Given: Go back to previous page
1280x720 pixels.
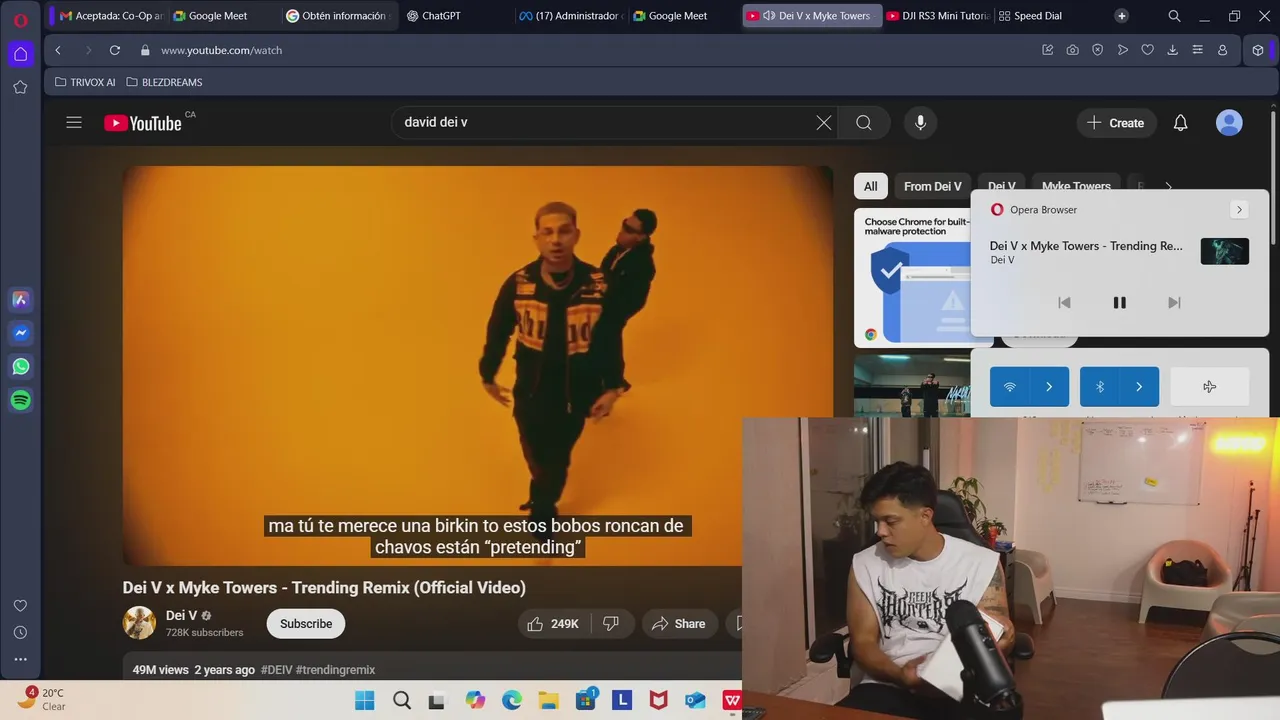Looking at the screenshot, I should [58, 50].
